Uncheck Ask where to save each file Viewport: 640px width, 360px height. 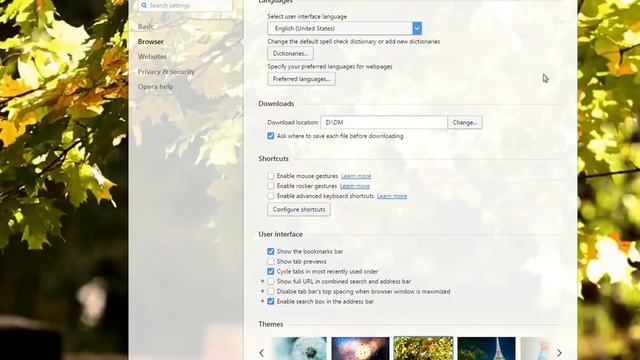pos(271,136)
